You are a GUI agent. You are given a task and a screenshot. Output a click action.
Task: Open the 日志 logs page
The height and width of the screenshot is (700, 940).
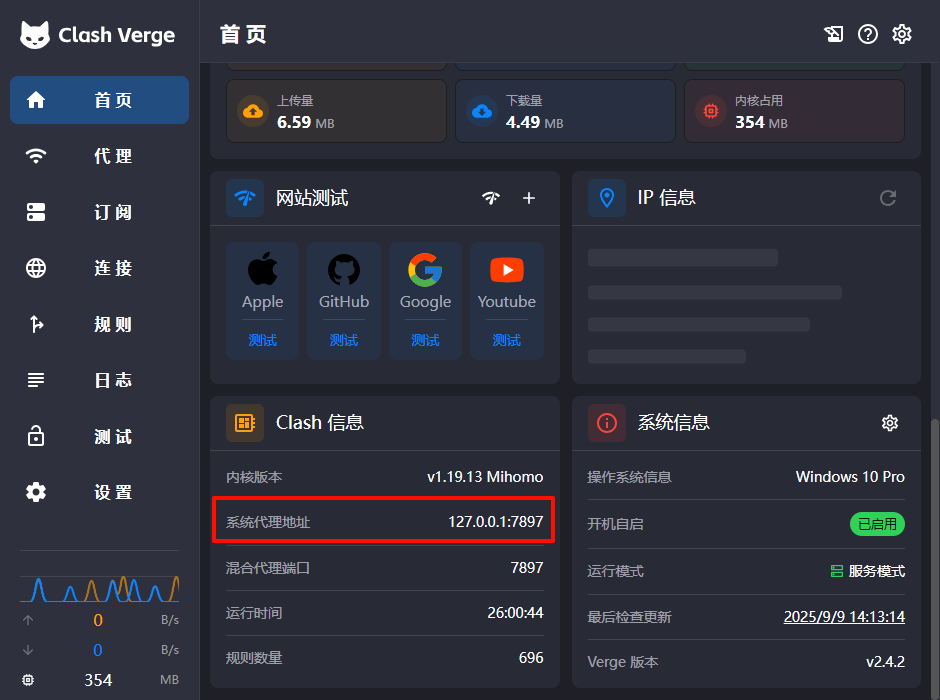click(x=100, y=380)
